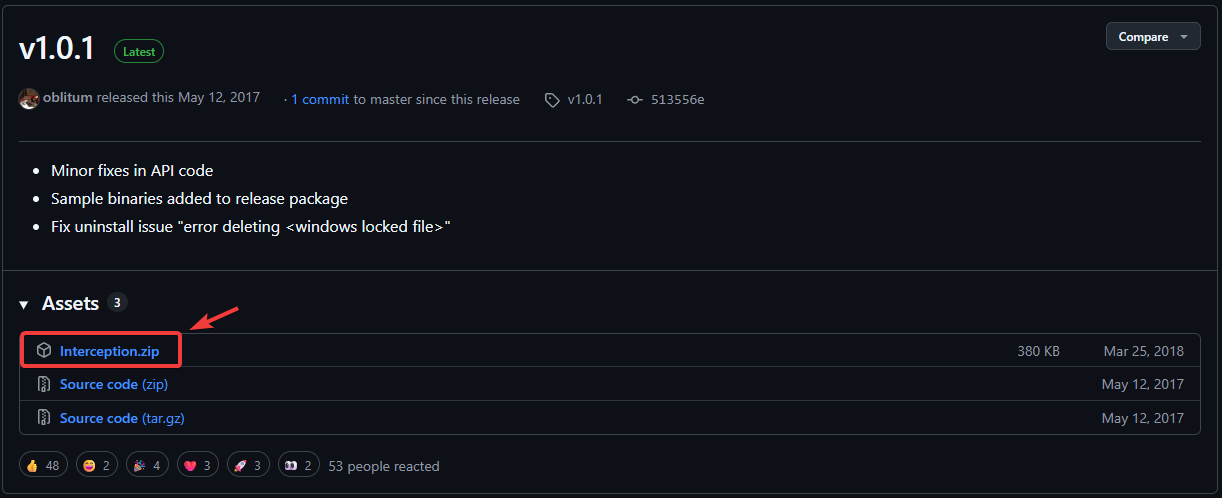Viewport: 1222px width, 498px height.
Task: Open the oblitum profile link
Action: pos(68,98)
